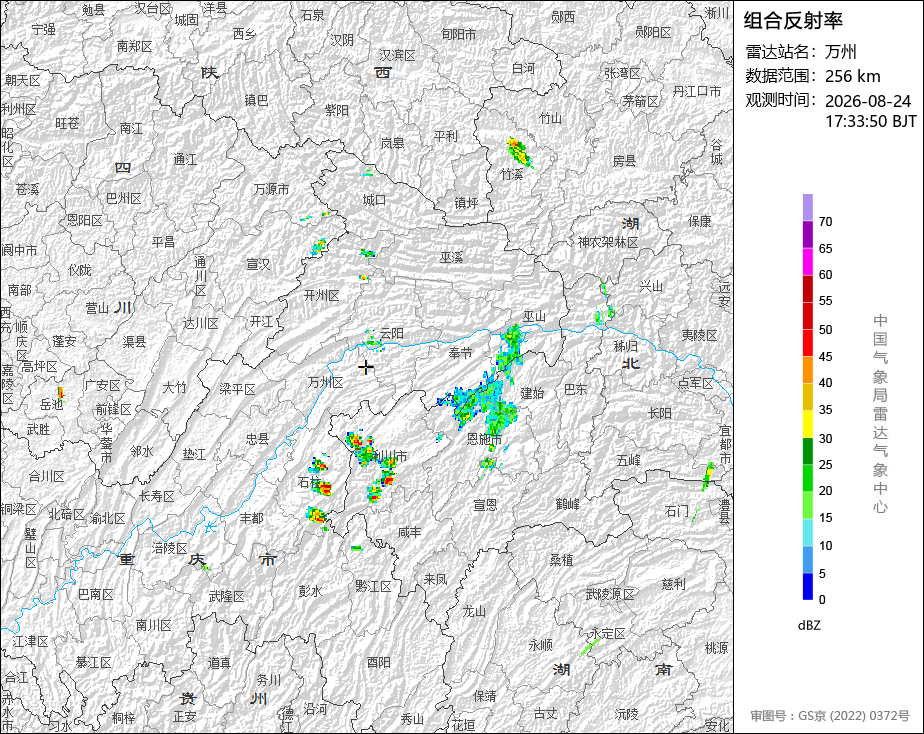Click the 石柱 map label

[x=309, y=482]
